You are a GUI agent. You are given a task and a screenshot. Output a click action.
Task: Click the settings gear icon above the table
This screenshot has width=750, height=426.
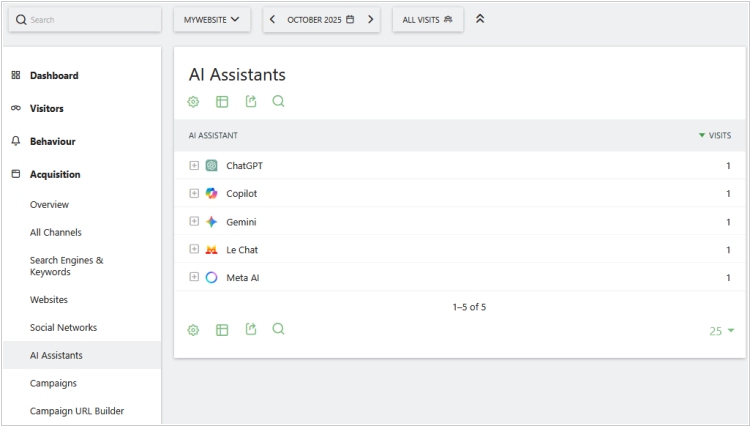(x=194, y=101)
